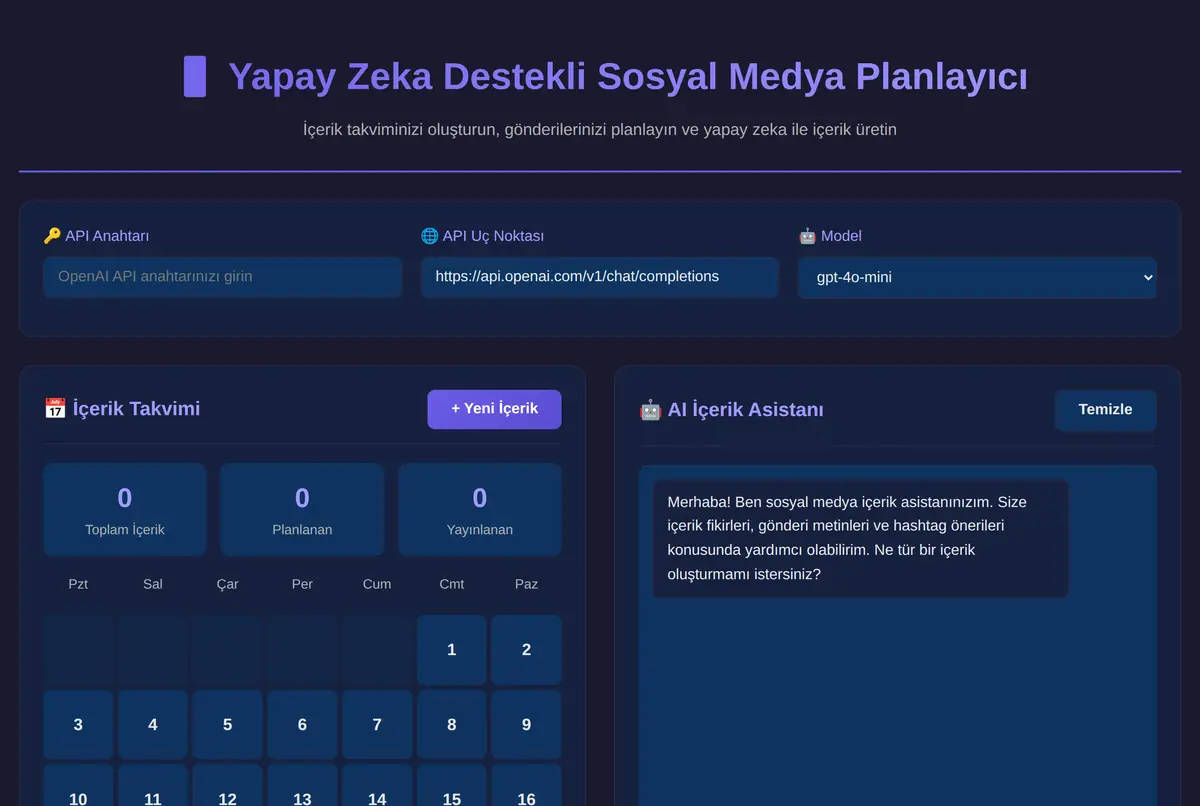Click the subtitle text starting İçerik takviminizi oluşturun
The width and height of the screenshot is (1200, 806).
(x=600, y=130)
